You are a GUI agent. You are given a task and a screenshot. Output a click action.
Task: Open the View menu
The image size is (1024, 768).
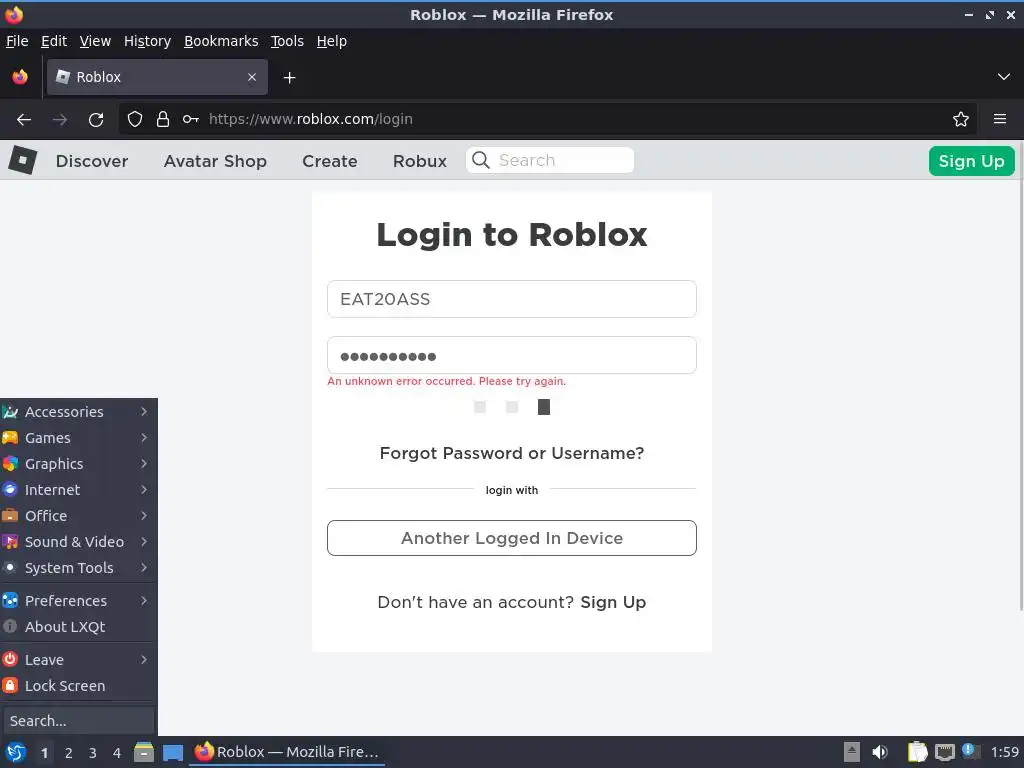tap(95, 41)
